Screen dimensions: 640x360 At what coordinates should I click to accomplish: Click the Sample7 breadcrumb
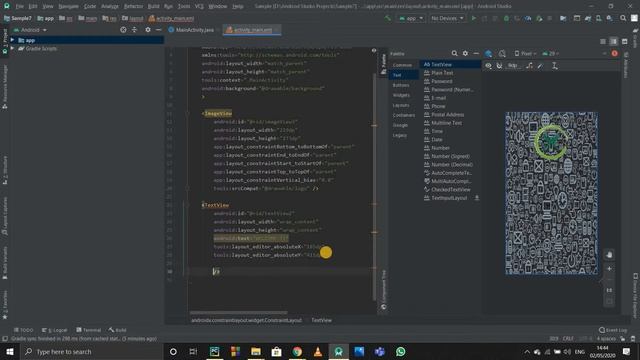pyautogui.click(x=18, y=18)
